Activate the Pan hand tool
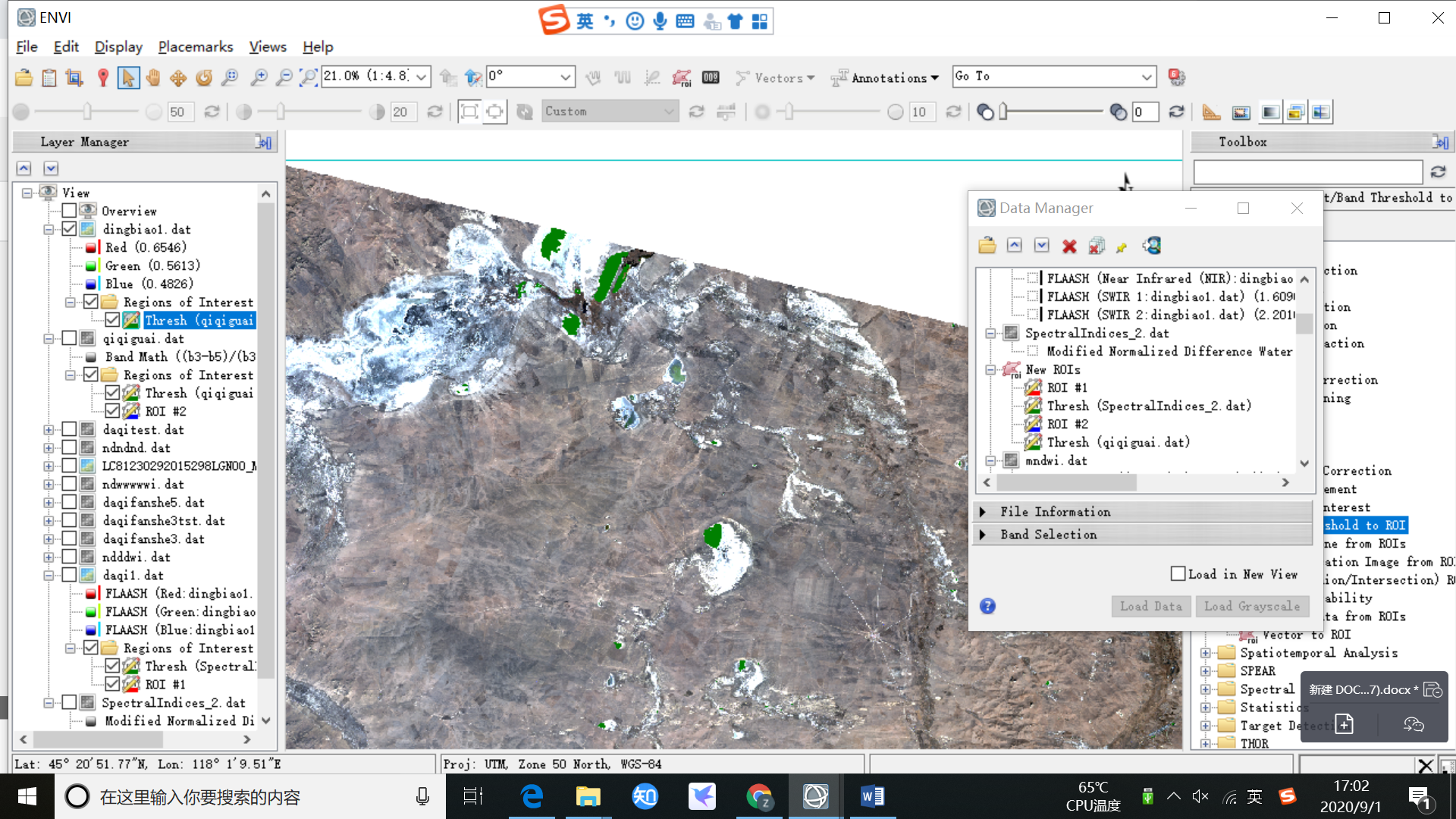This screenshot has height=819, width=1456. pos(153,77)
